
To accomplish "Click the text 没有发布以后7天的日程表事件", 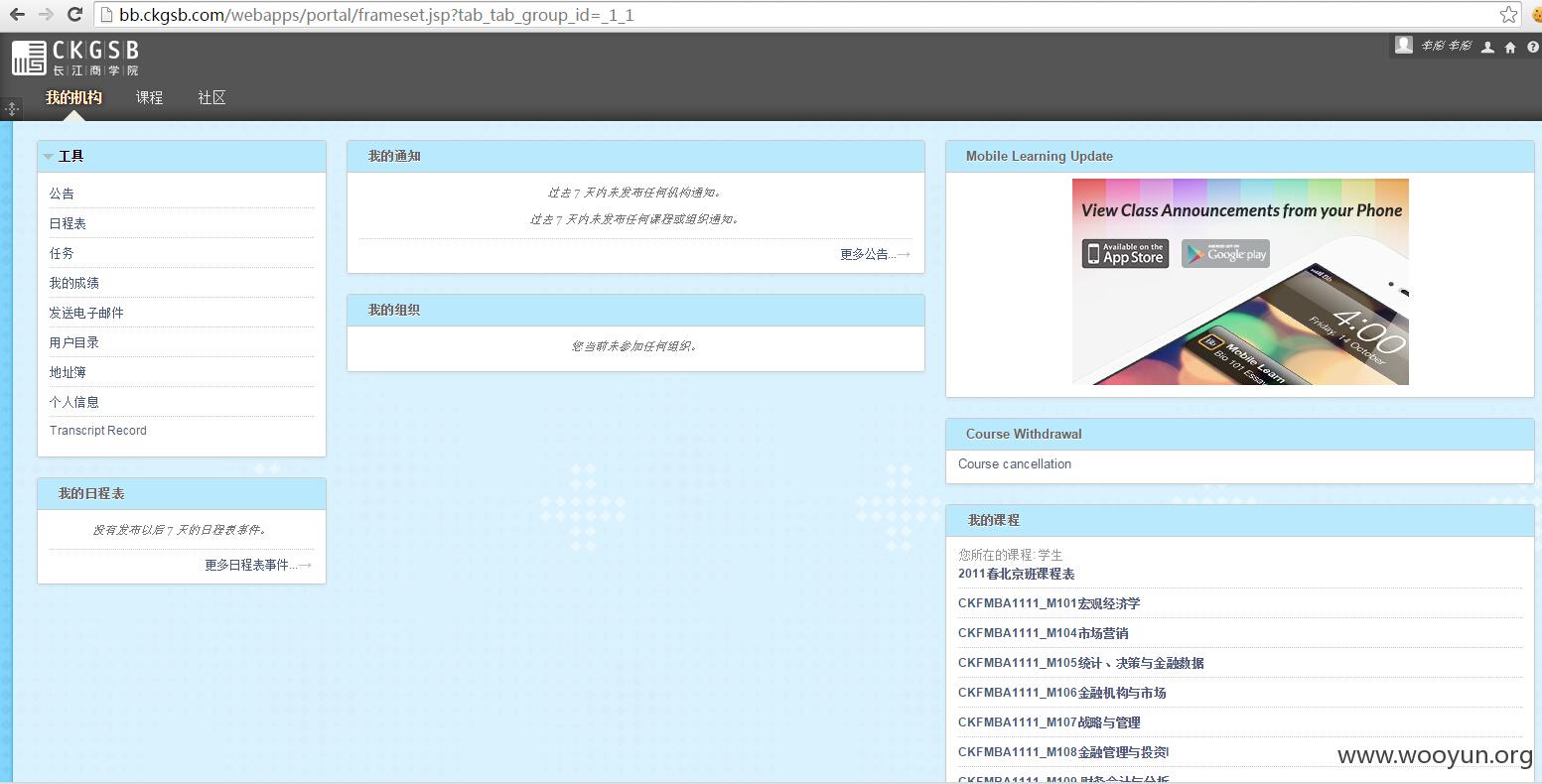I will 182,530.
